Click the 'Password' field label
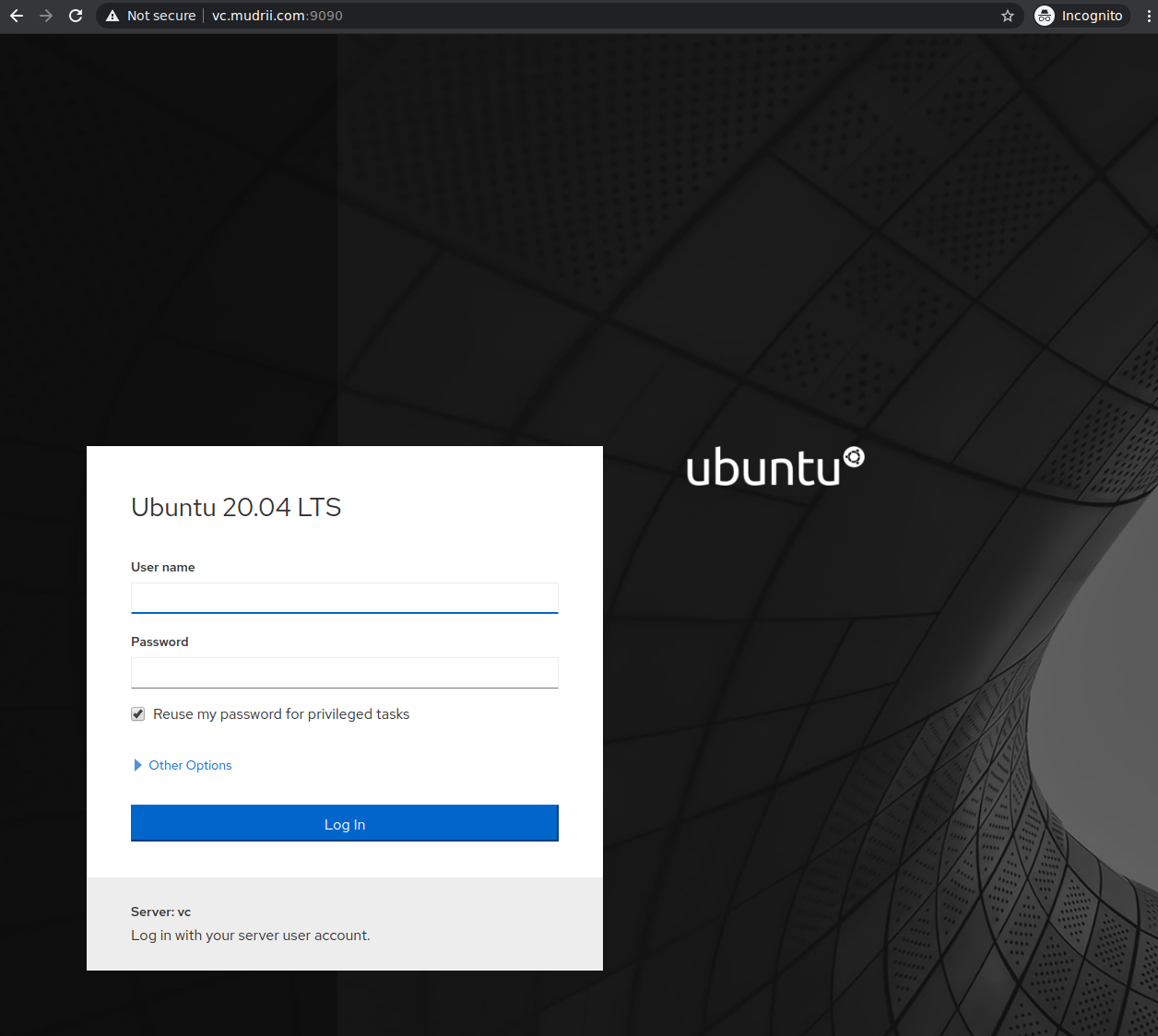Screen dimensions: 1158x1036 pyautogui.click(x=160, y=642)
